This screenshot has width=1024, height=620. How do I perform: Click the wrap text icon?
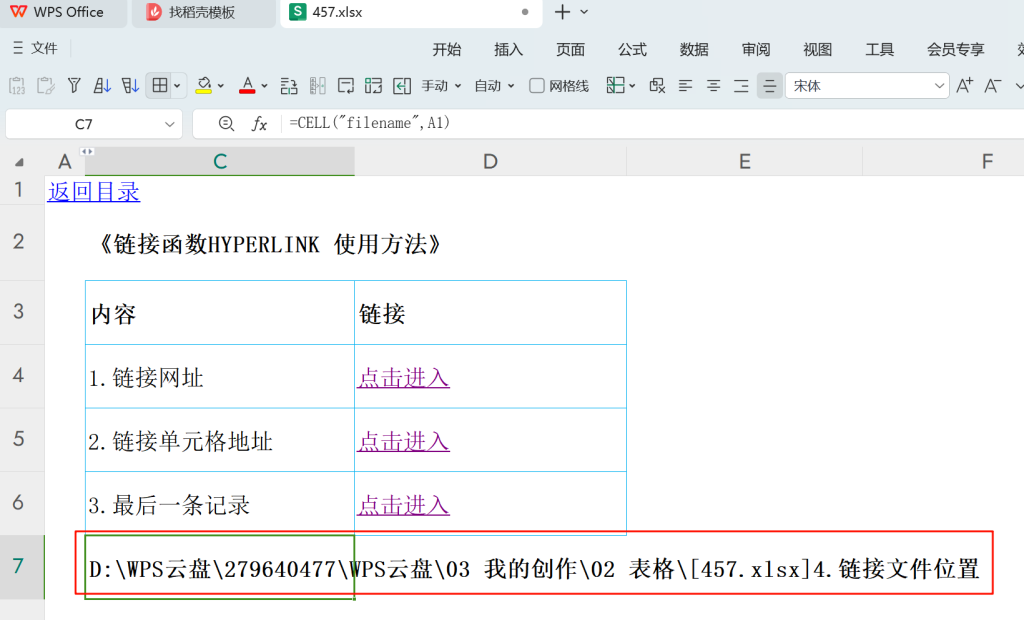coord(345,86)
